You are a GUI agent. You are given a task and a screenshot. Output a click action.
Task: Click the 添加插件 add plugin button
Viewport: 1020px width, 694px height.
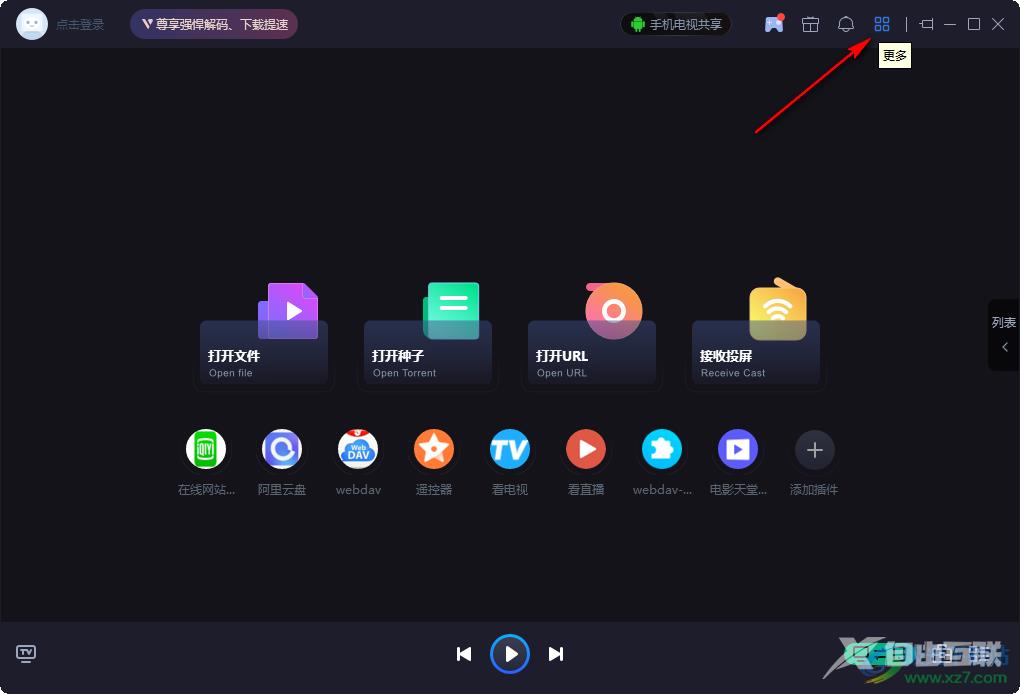point(814,449)
